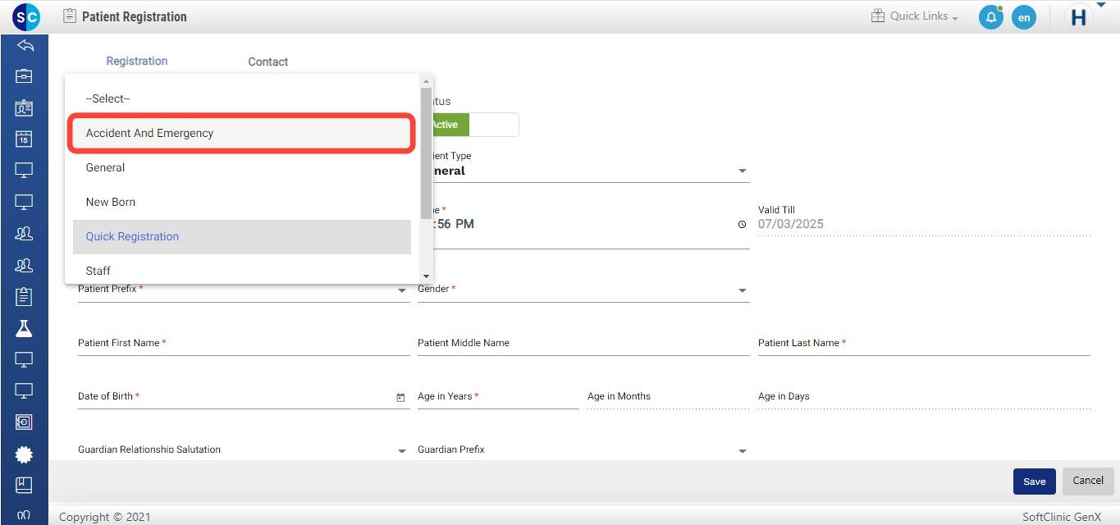
Task: Click the Cancel button
Action: (1088, 481)
